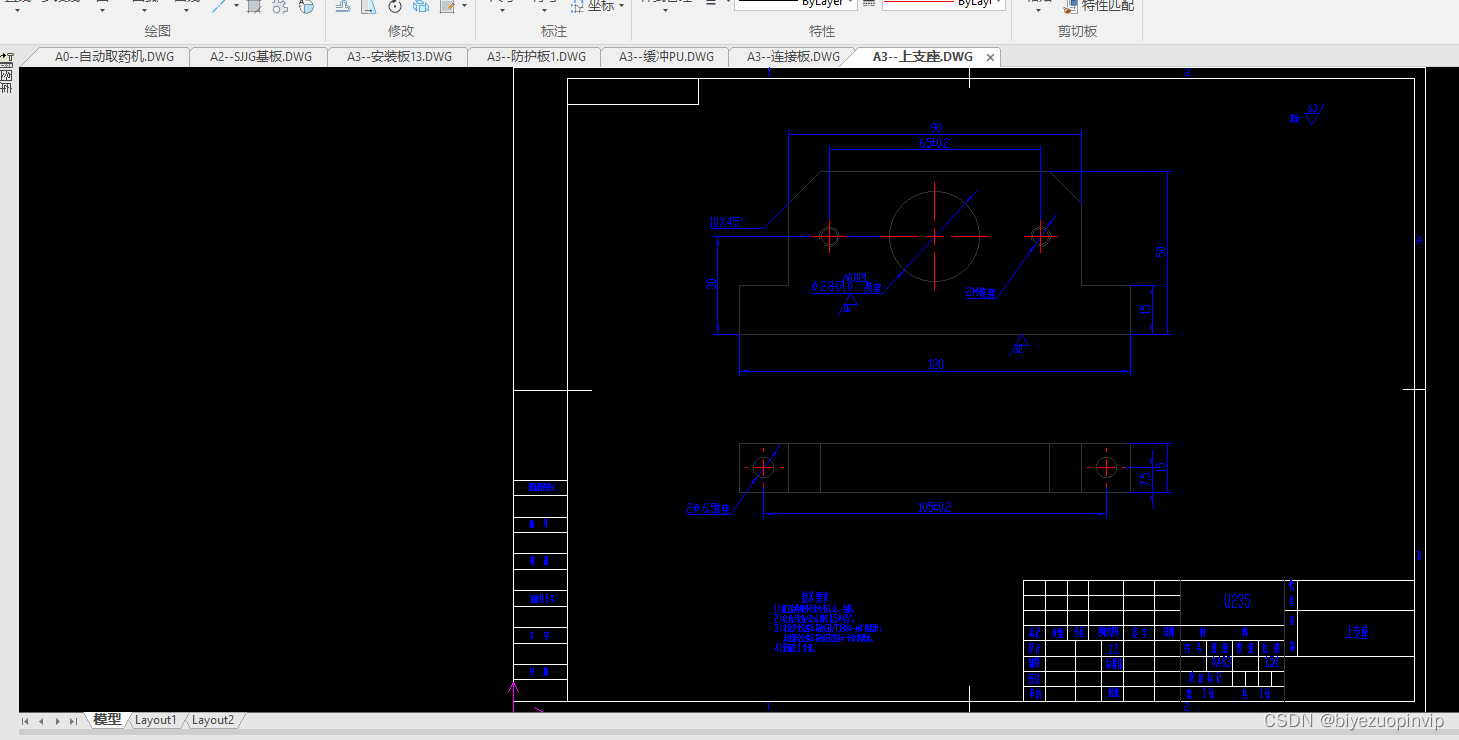1459x740 pixels.
Task: Expand the 标注 ribbon panel label
Action: 554,31
